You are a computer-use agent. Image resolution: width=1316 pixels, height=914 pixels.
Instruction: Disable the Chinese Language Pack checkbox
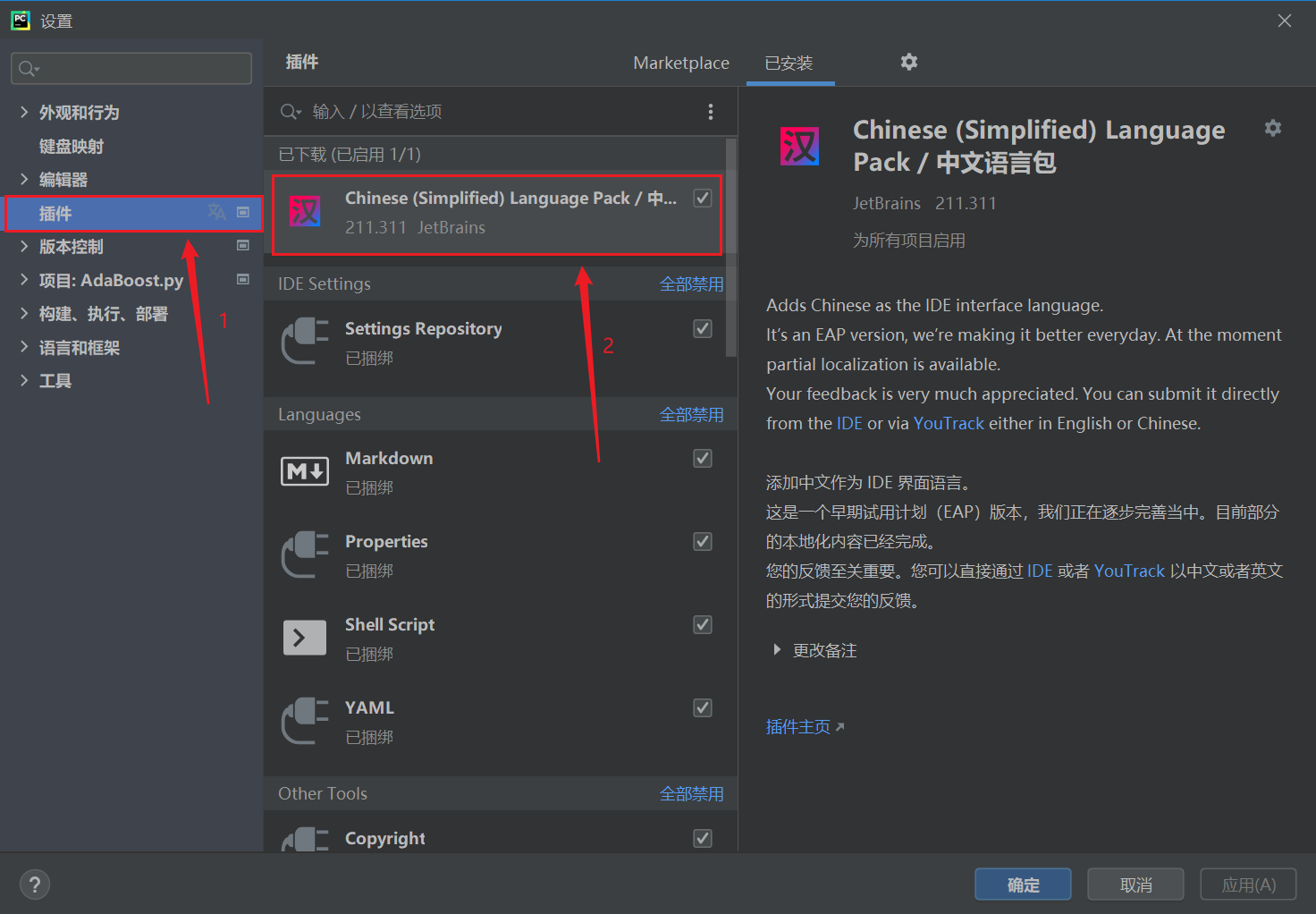(703, 198)
